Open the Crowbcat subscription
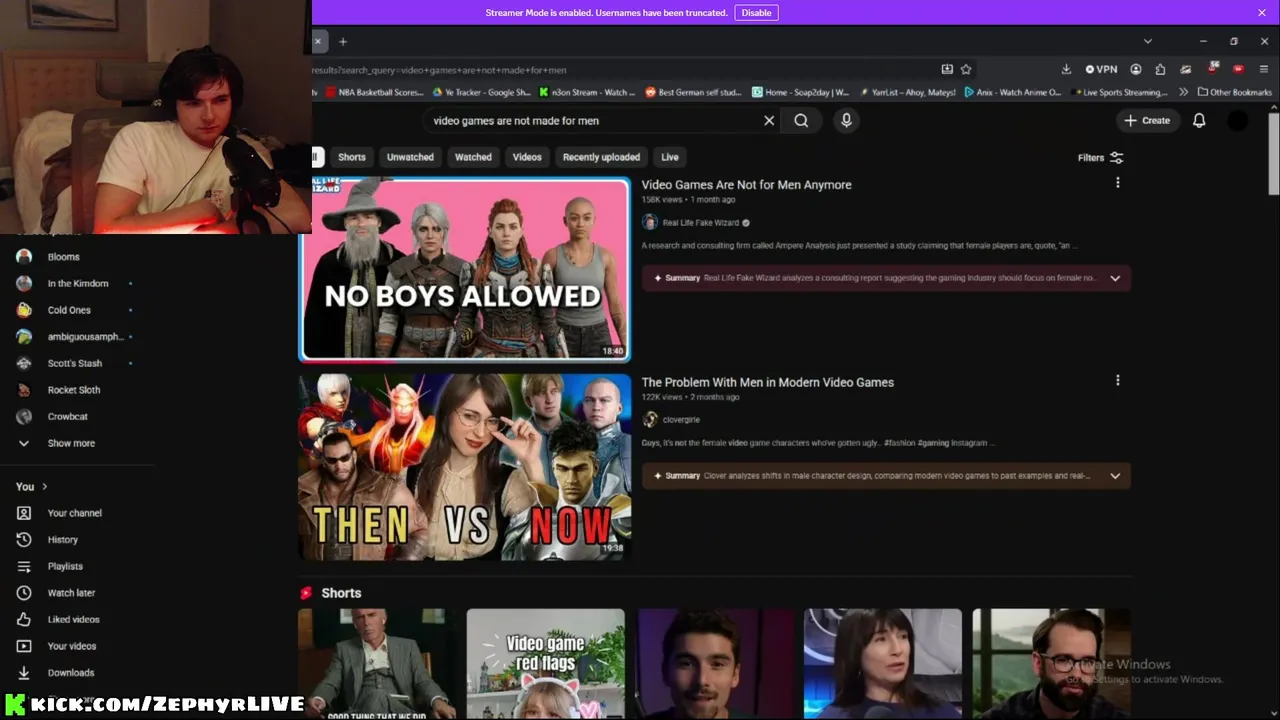The width and height of the screenshot is (1280, 720). (x=68, y=416)
